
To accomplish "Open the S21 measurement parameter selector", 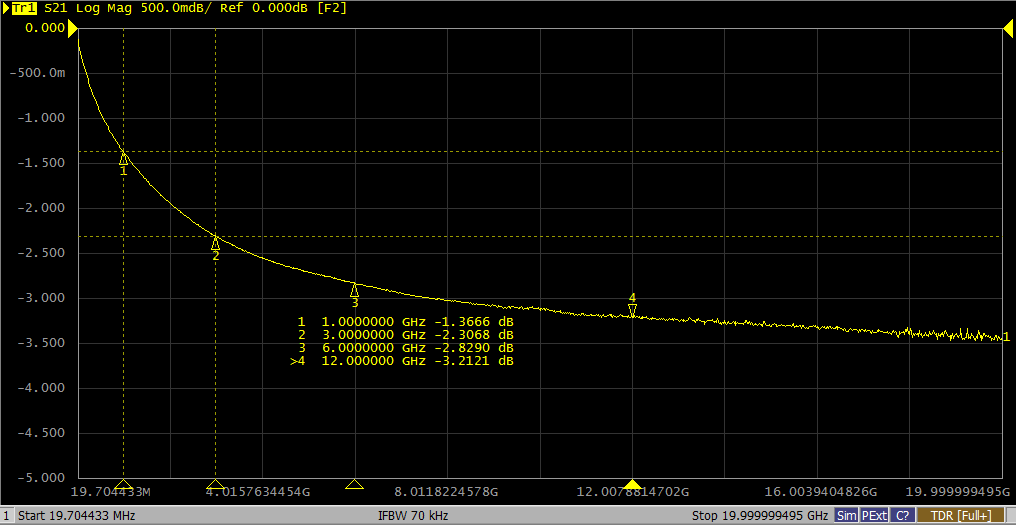I will tap(57, 8).
